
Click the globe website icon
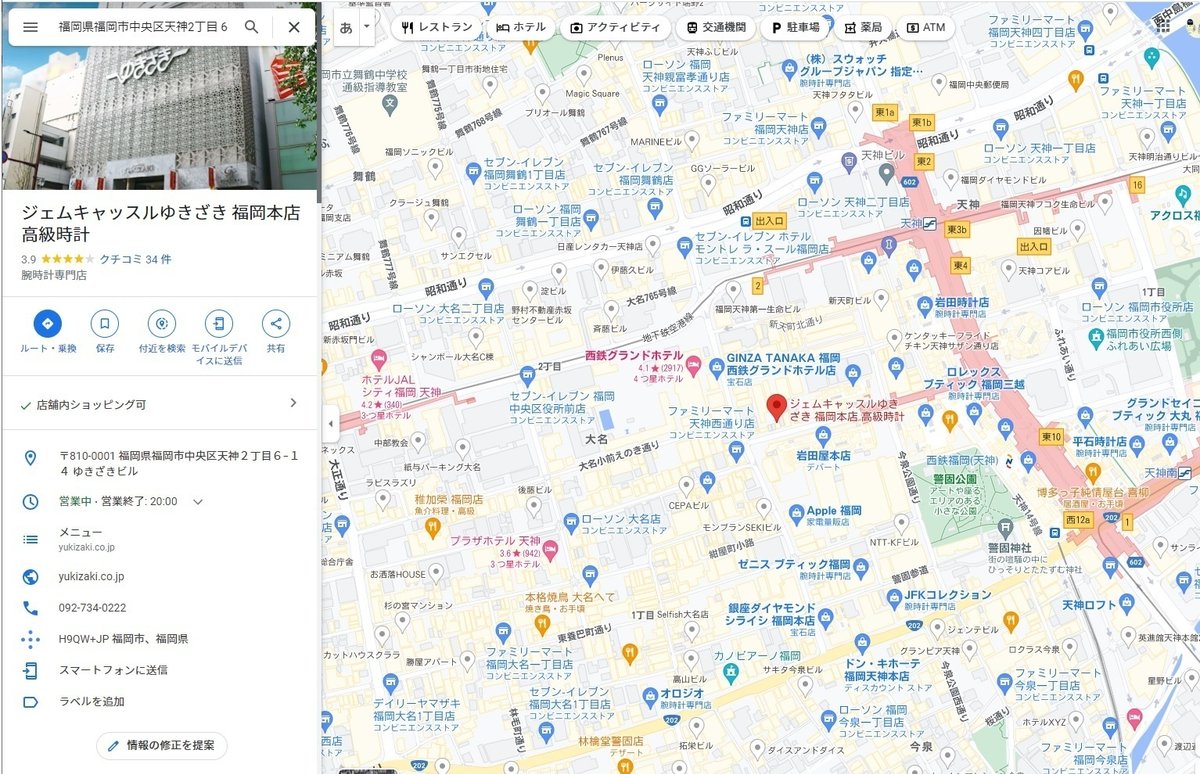pyautogui.click(x=30, y=577)
